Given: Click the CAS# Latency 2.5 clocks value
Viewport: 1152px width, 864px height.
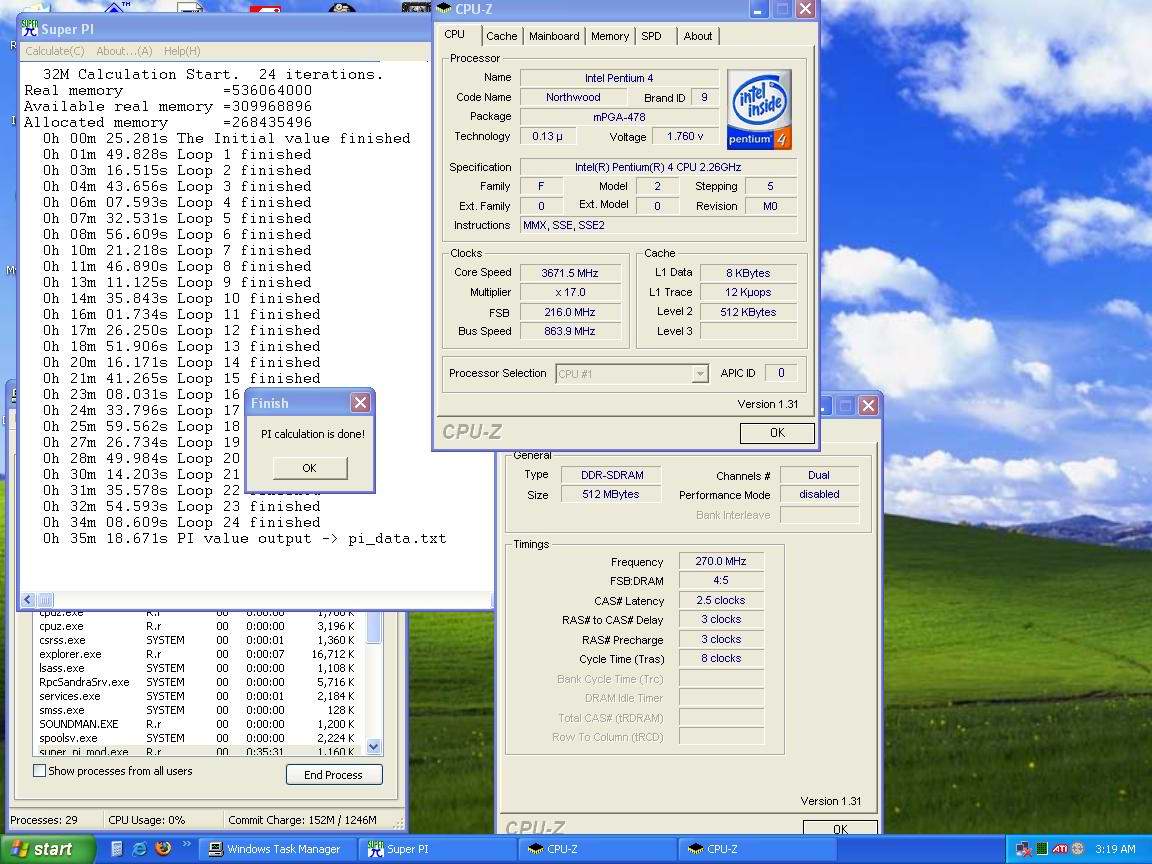Looking at the screenshot, I should pos(721,600).
